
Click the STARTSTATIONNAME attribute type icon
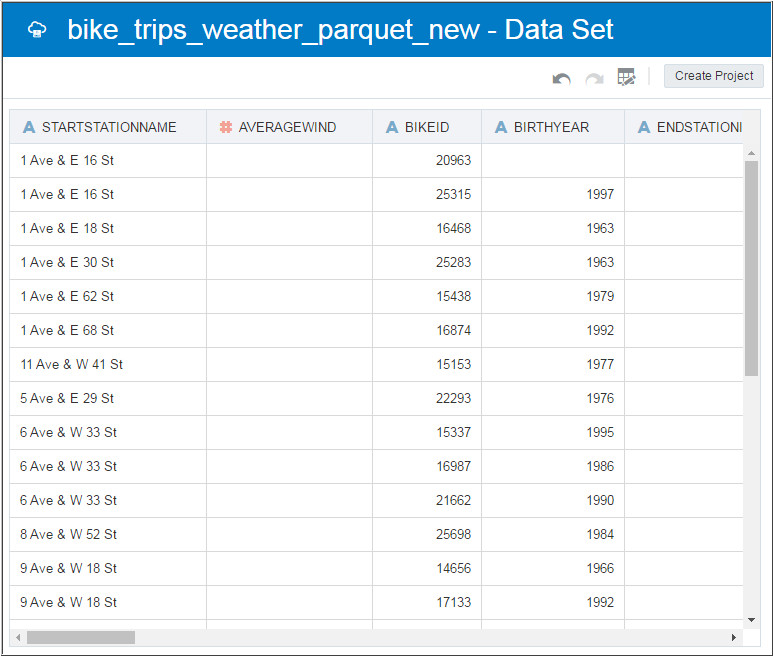tap(29, 127)
